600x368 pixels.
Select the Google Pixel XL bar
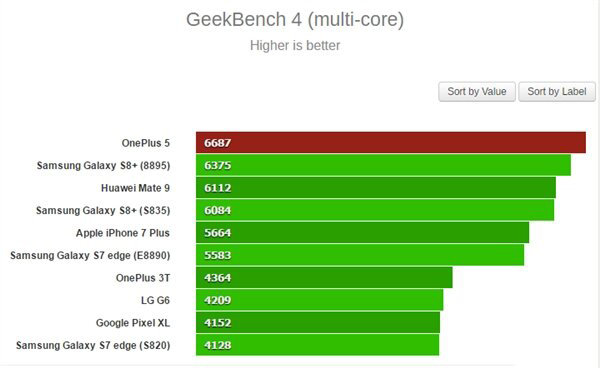pos(318,323)
